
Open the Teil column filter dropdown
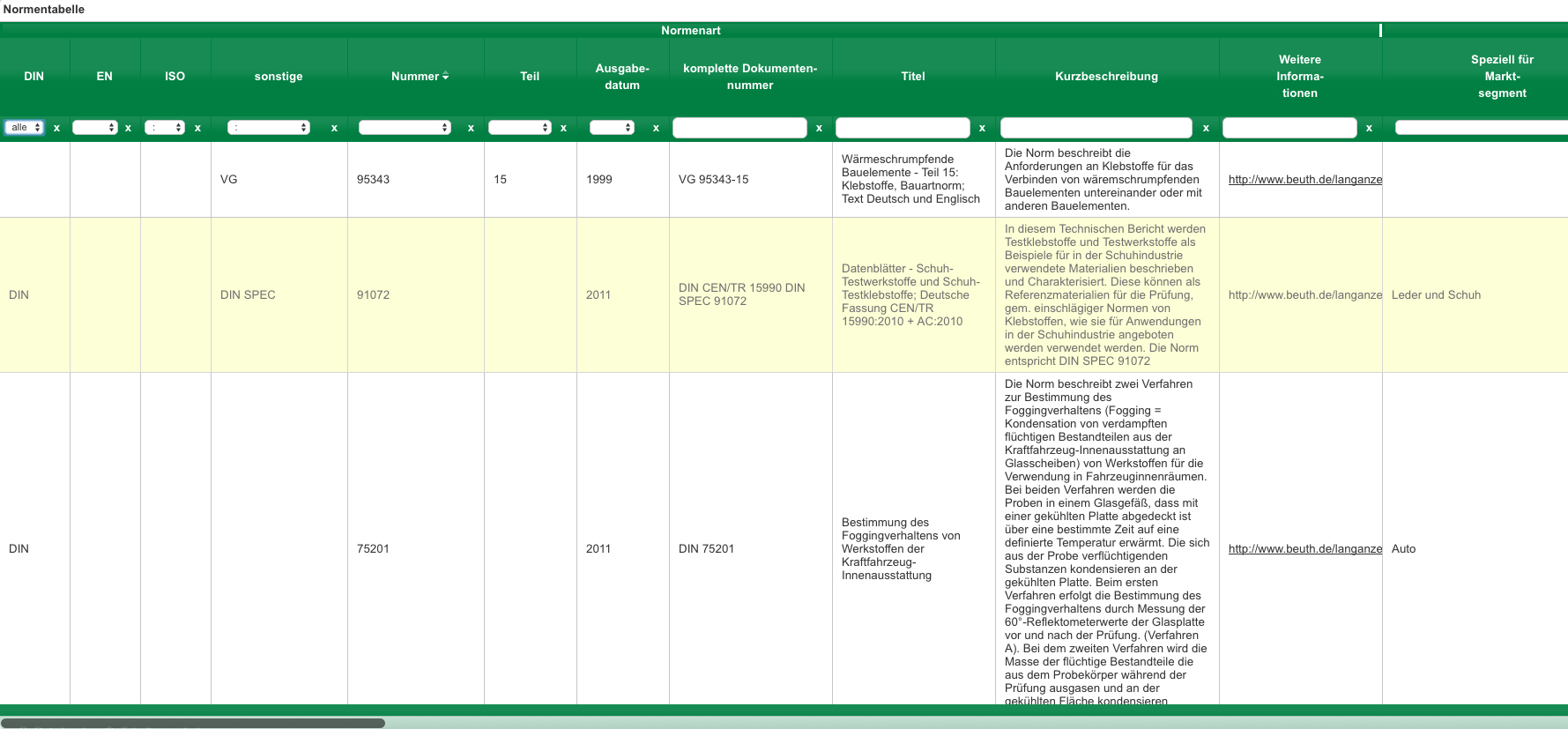pyautogui.click(x=520, y=128)
